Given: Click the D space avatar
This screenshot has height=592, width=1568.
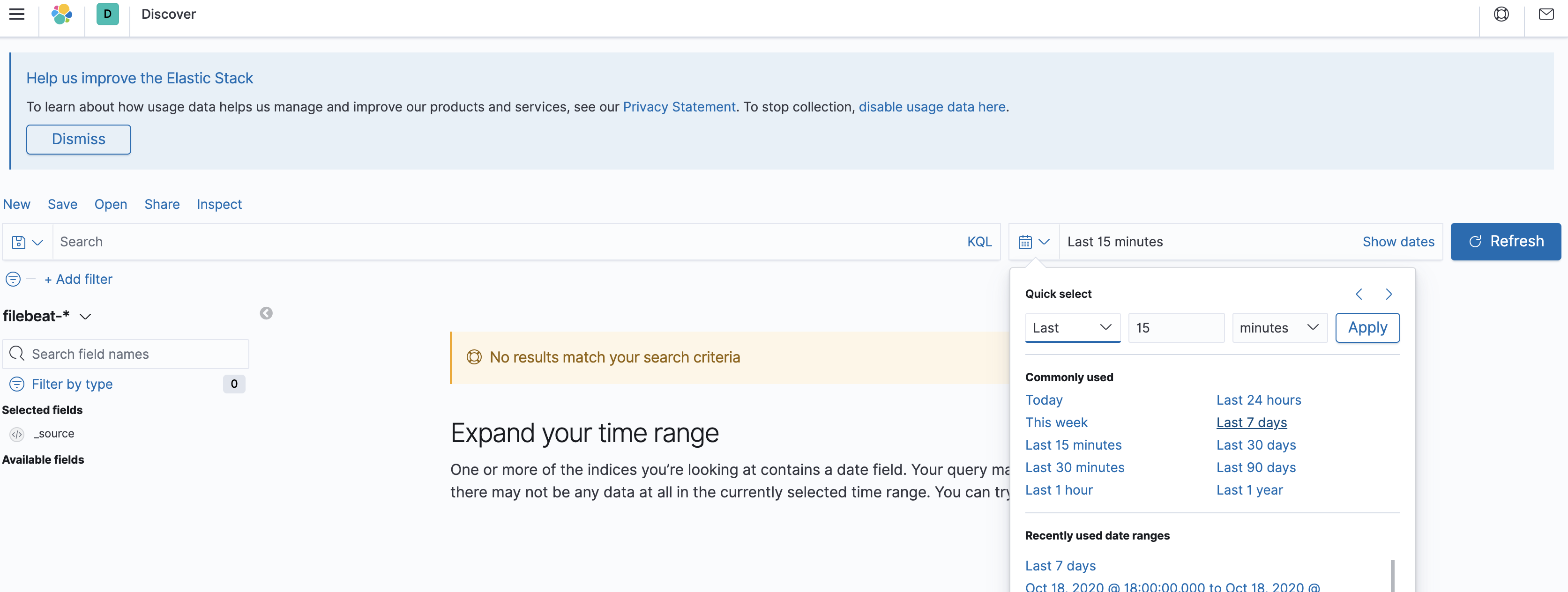Looking at the screenshot, I should coord(108,14).
